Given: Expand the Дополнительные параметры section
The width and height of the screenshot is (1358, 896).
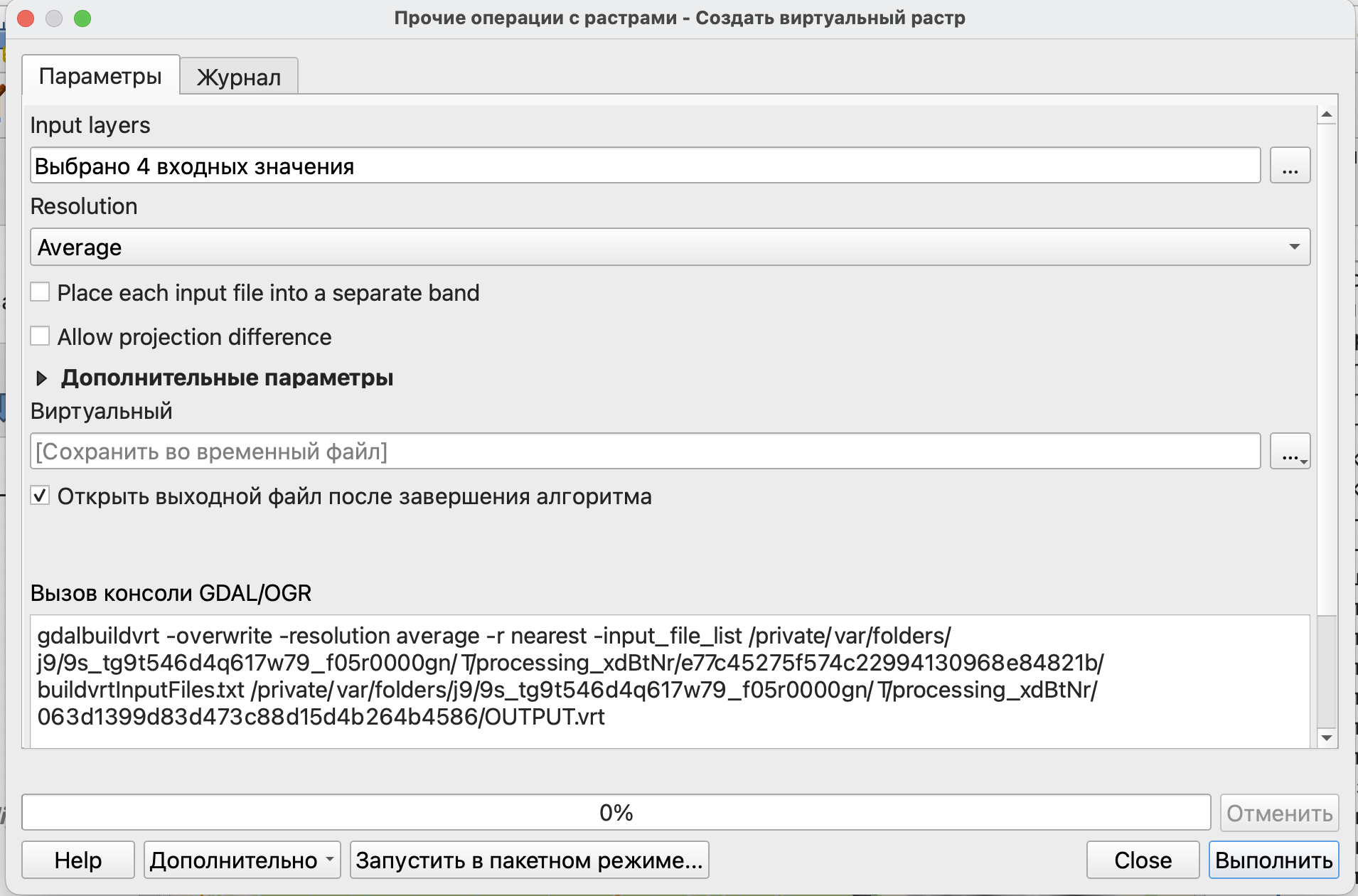Looking at the screenshot, I should [x=42, y=378].
